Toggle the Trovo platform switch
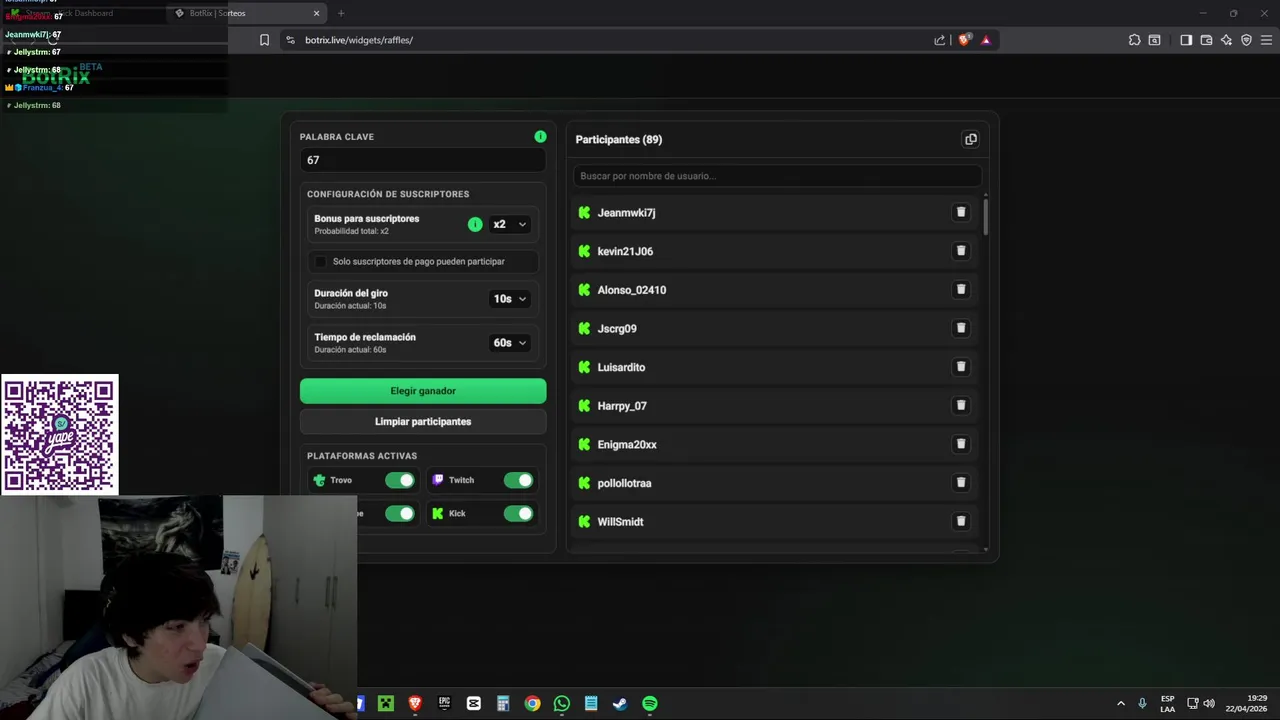The width and height of the screenshot is (1280, 720). click(400, 480)
